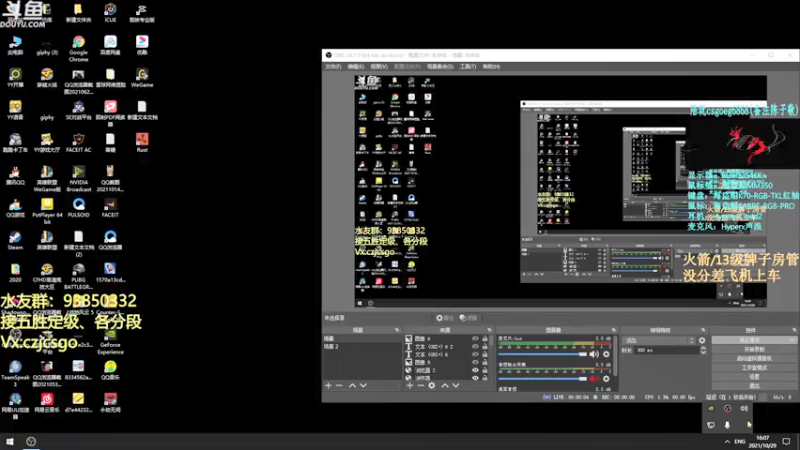Image resolution: width=800 pixels, height=450 pixels.
Task: Hide the 图像 5 source
Action: (x=475, y=362)
